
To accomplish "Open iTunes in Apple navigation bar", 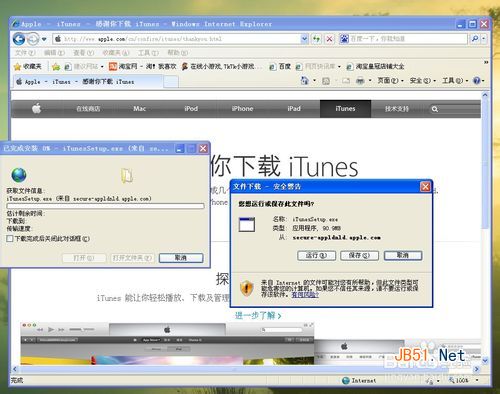I will pyautogui.click(x=345, y=109).
